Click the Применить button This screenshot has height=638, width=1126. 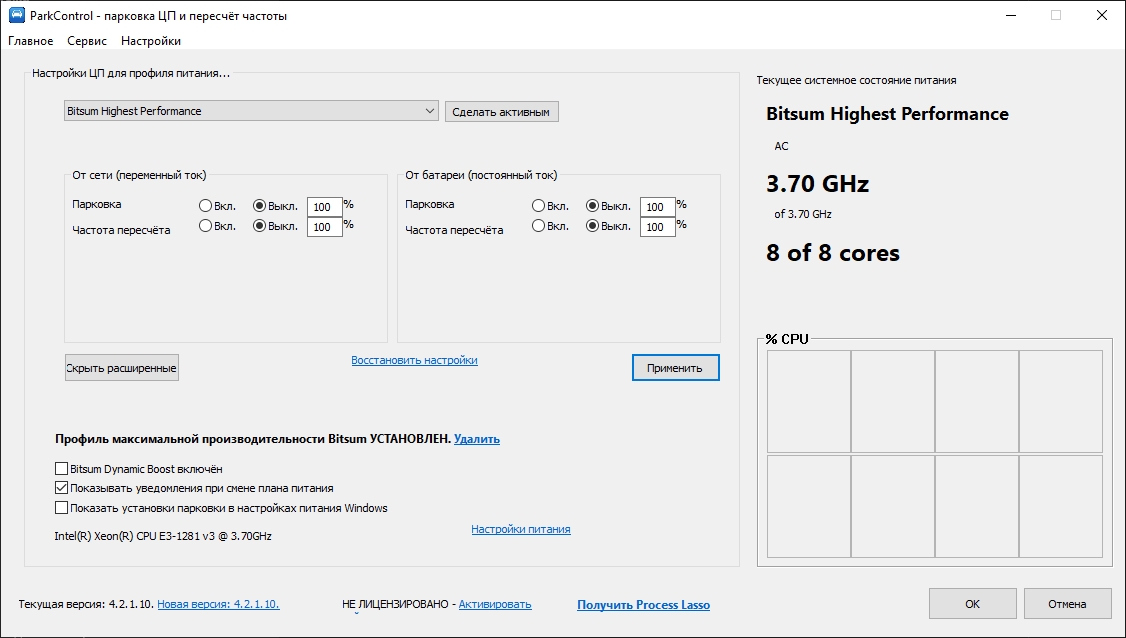675,368
